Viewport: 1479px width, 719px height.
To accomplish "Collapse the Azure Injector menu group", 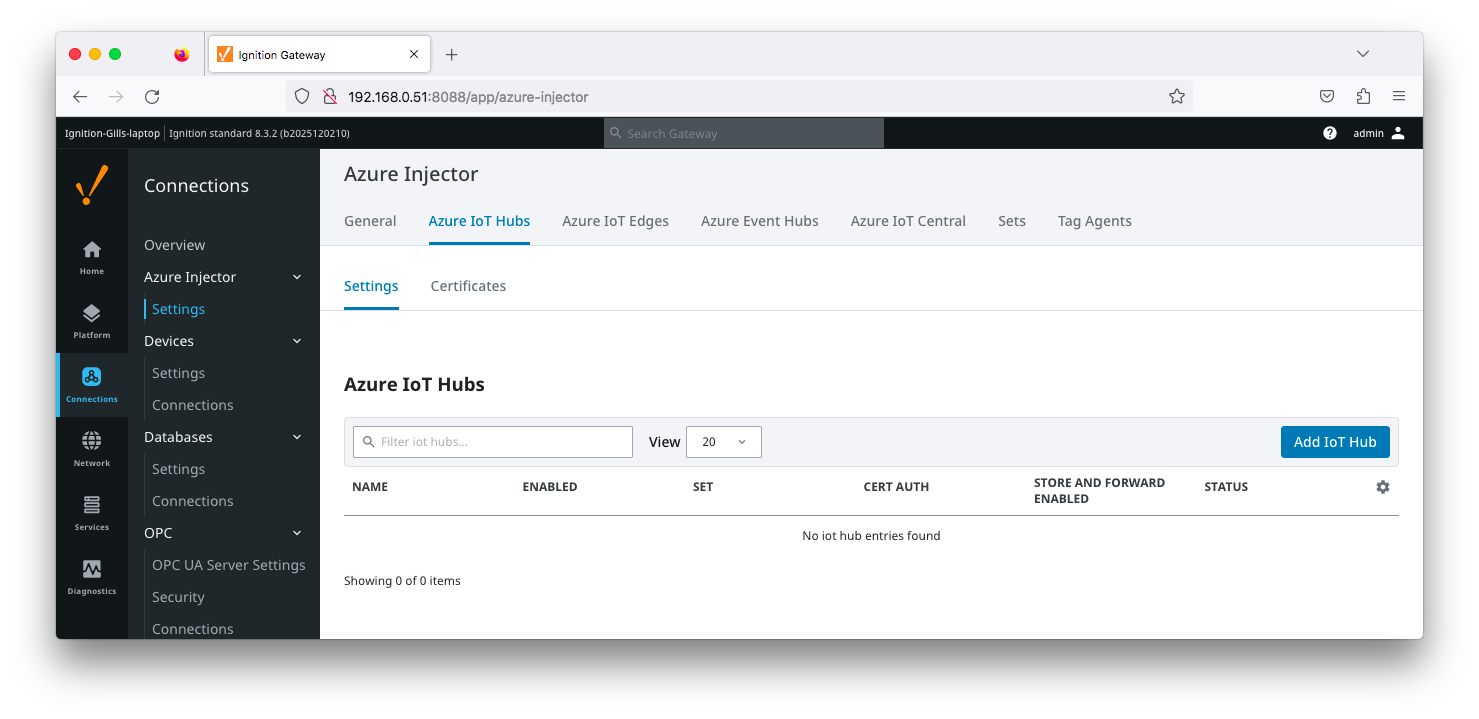I will (x=297, y=277).
